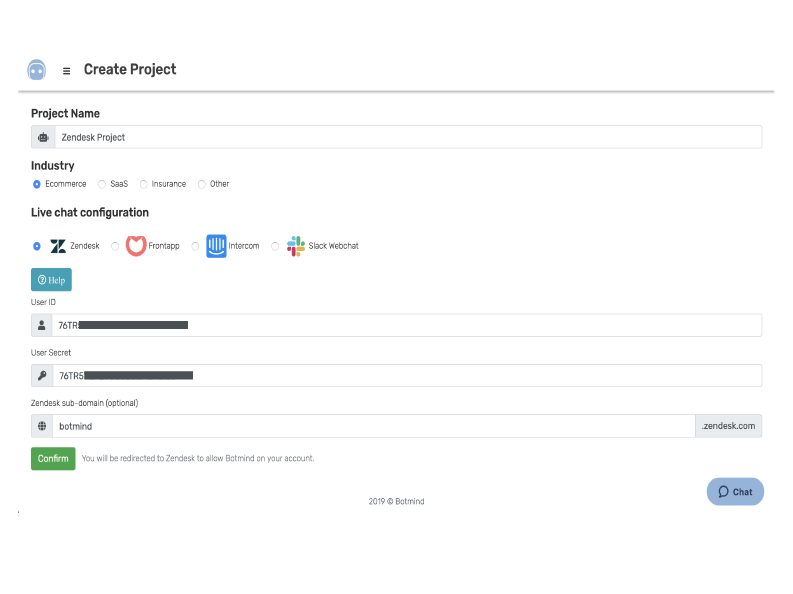Screen dimensions: 793x594
Task: Click the green Confirm button
Action: point(53,459)
